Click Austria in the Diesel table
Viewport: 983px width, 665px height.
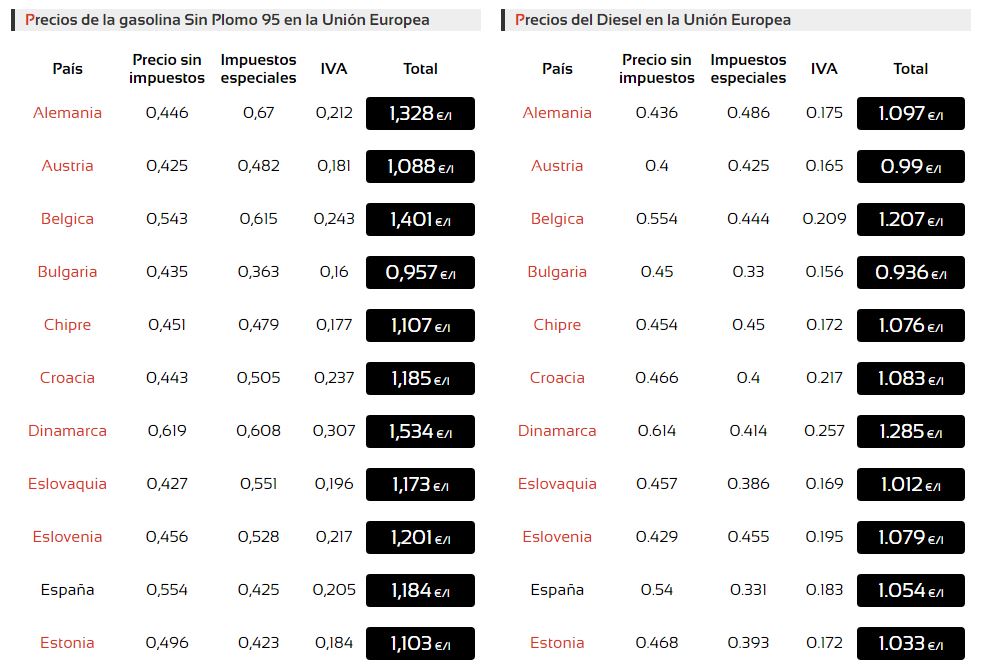pyautogui.click(x=557, y=166)
